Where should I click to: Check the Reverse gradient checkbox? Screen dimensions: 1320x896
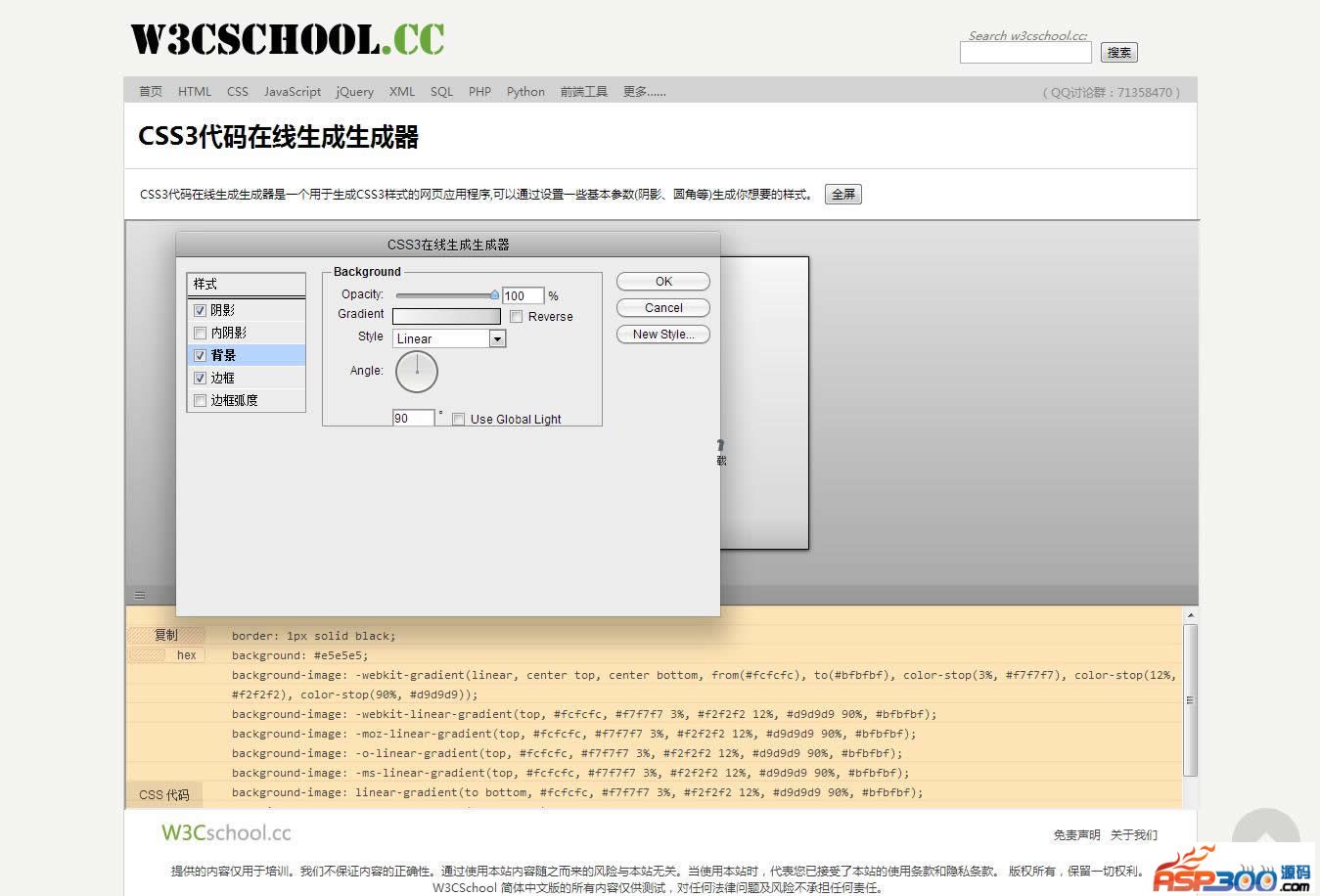[x=517, y=317]
